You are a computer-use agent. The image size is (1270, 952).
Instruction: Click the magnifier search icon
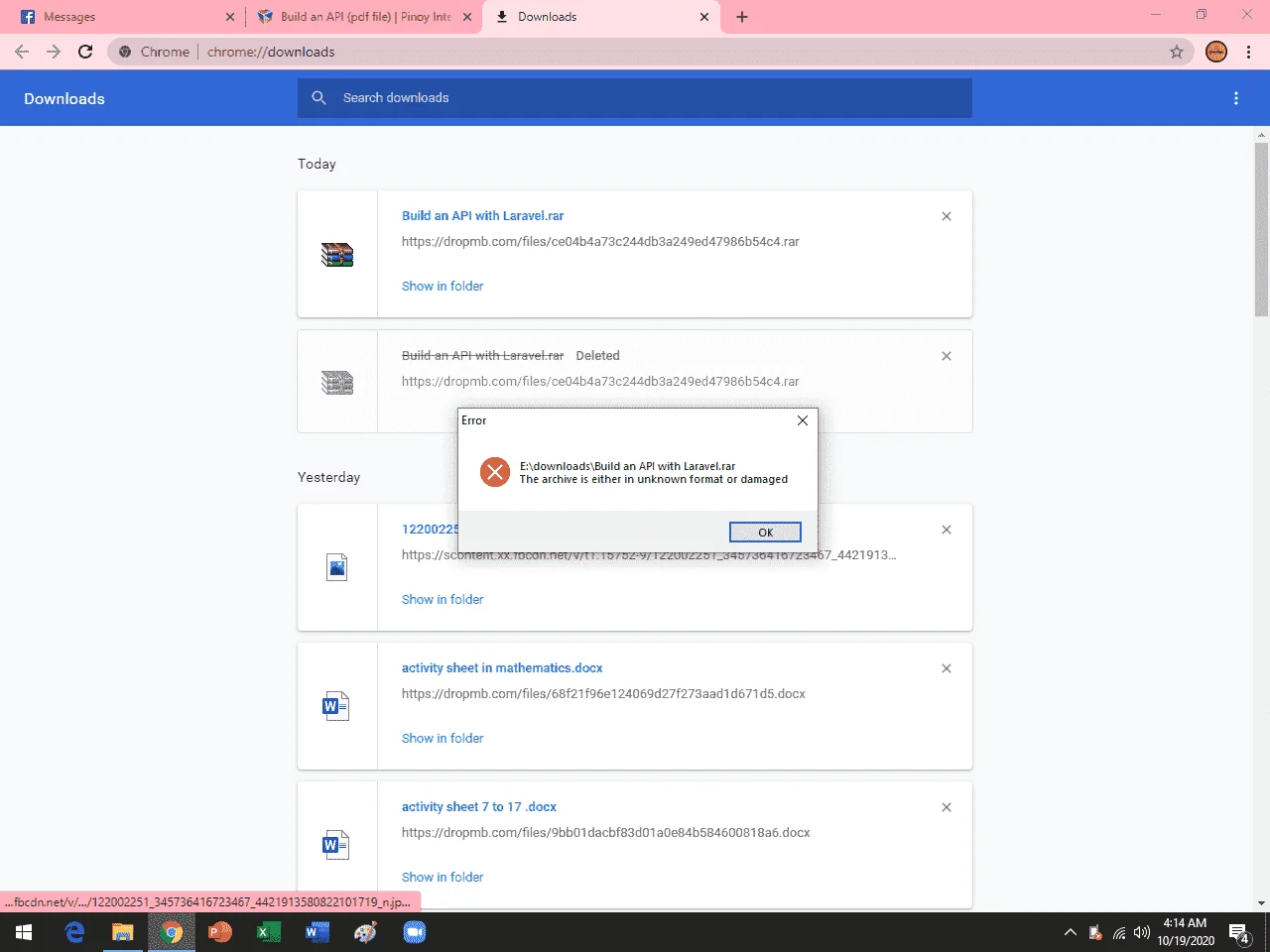pyautogui.click(x=318, y=98)
